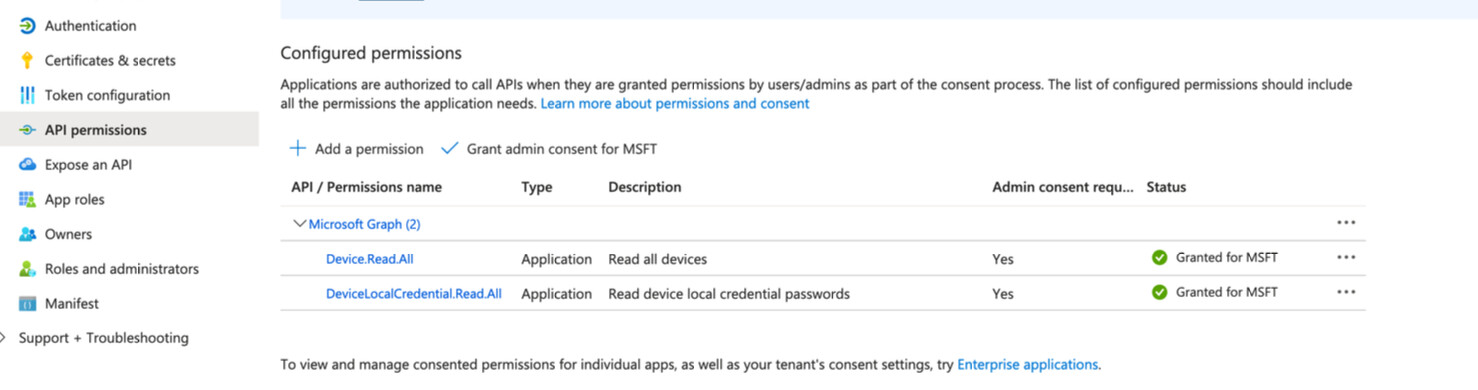Click the Authentication icon in sidebar

point(27,26)
